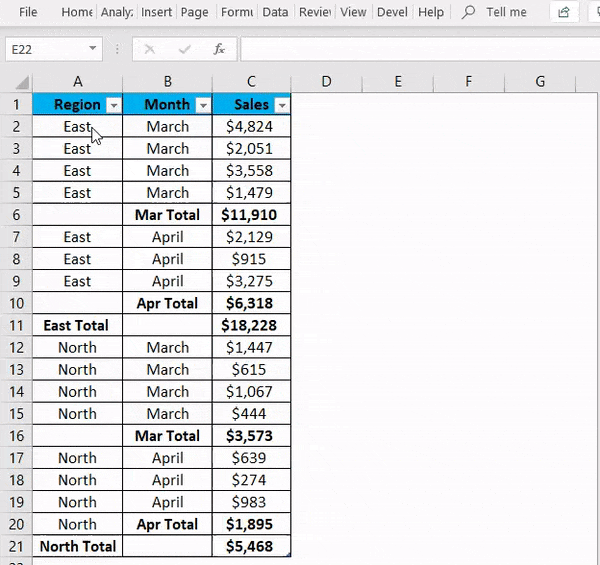This screenshot has height=565, width=600.
Task: Select the cell with $1,447
Action: (251, 347)
